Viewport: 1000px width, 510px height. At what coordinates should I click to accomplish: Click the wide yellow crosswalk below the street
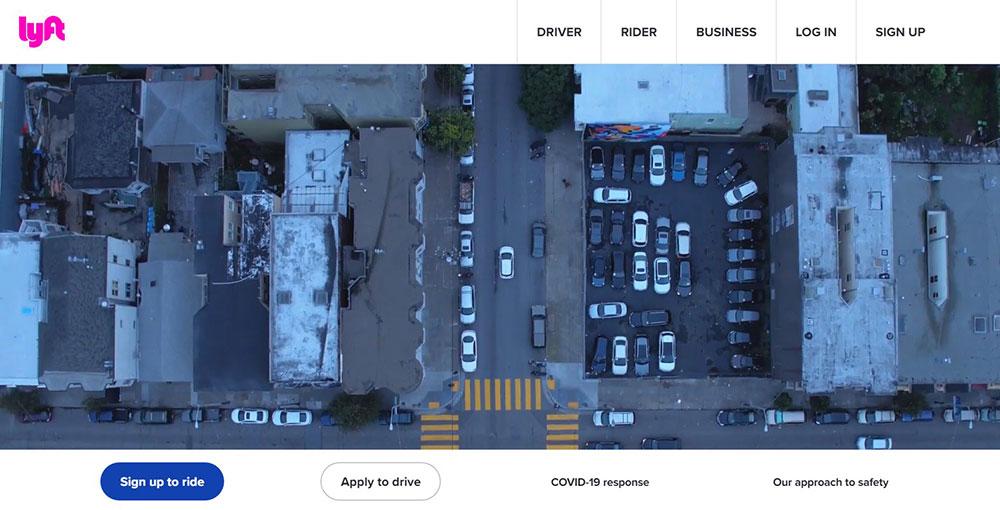pyautogui.click(x=504, y=395)
